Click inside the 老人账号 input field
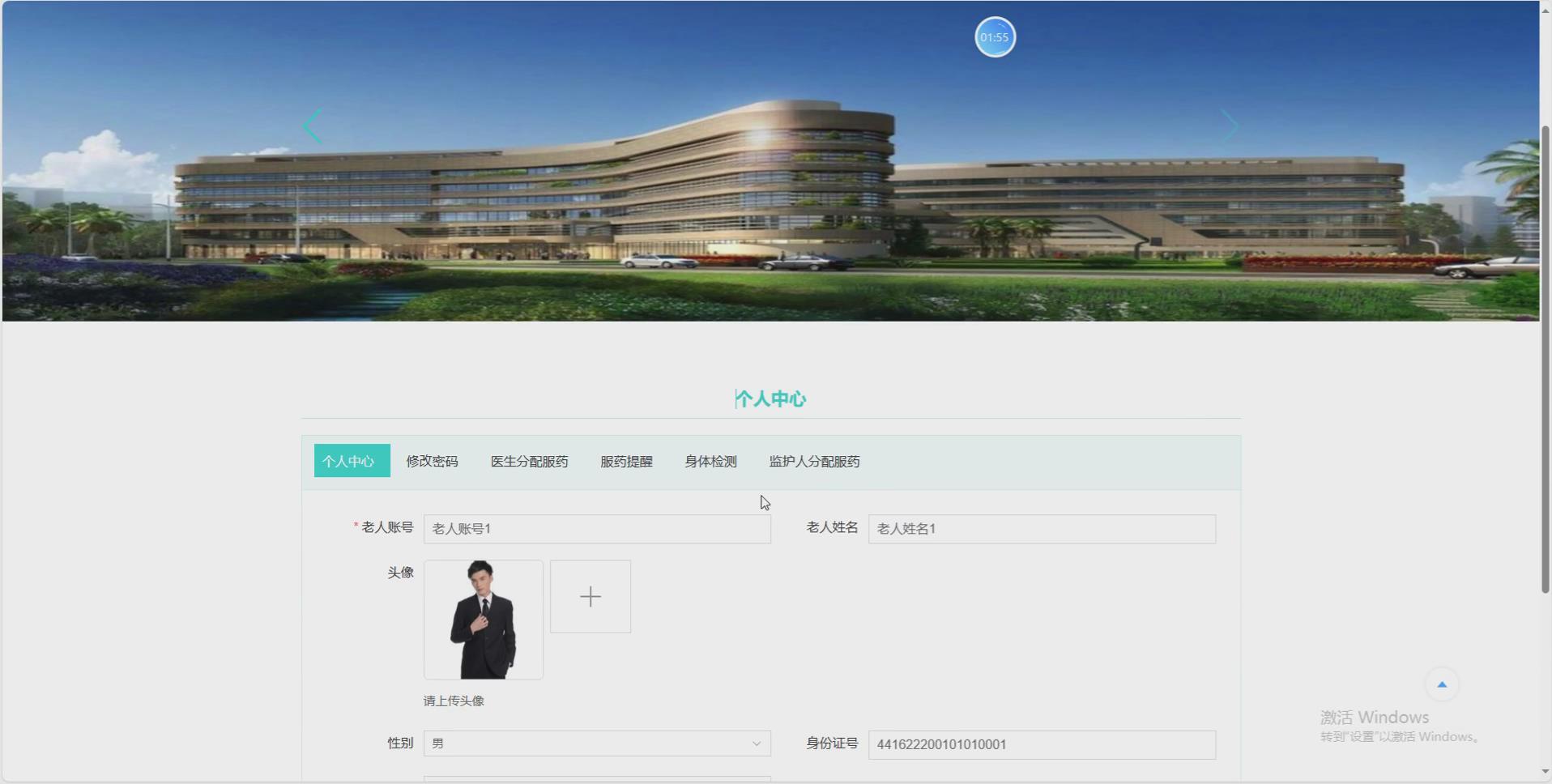The image size is (1552, 784). click(595, 529)
